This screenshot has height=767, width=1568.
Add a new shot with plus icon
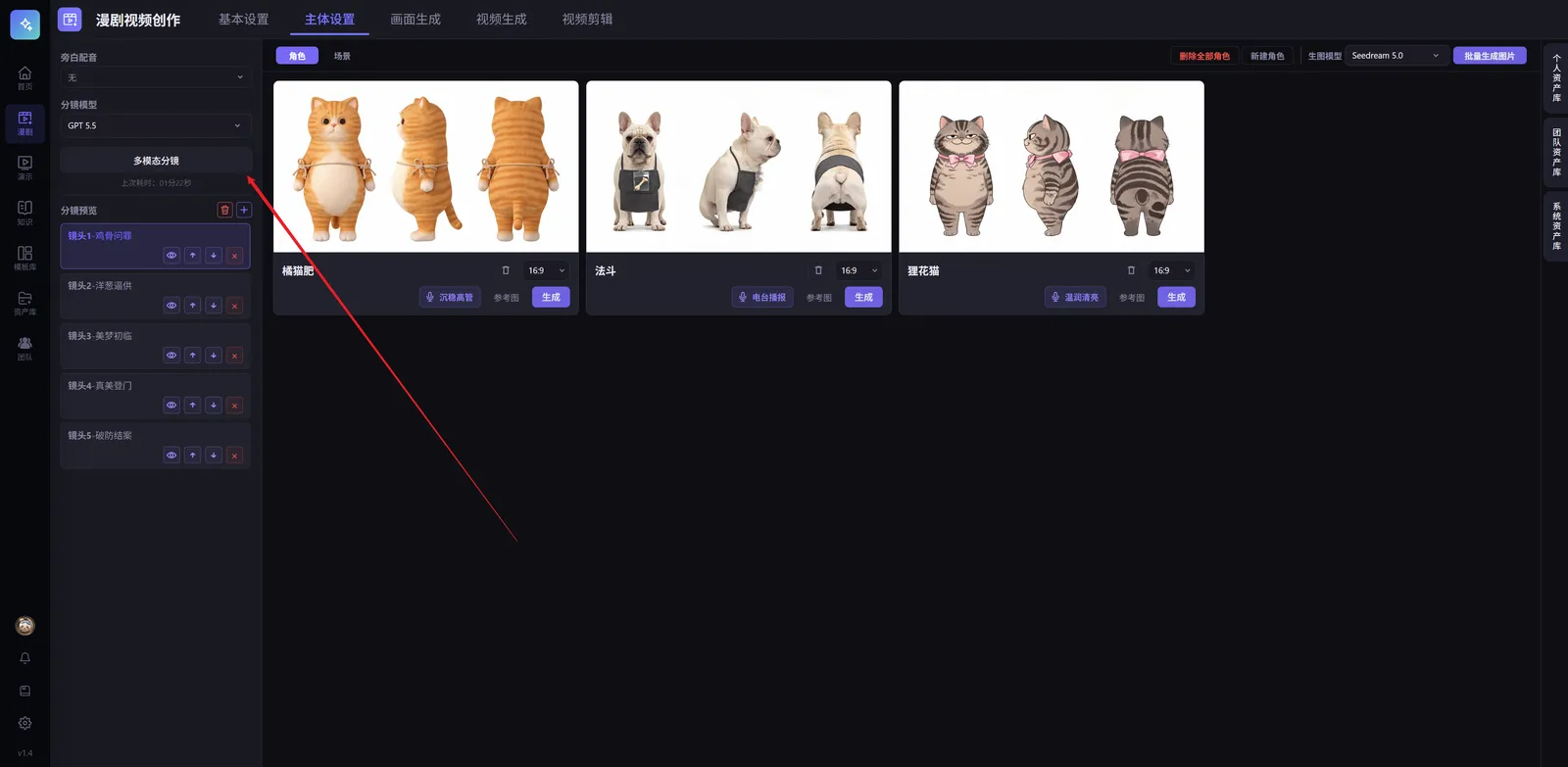[244, 210]
